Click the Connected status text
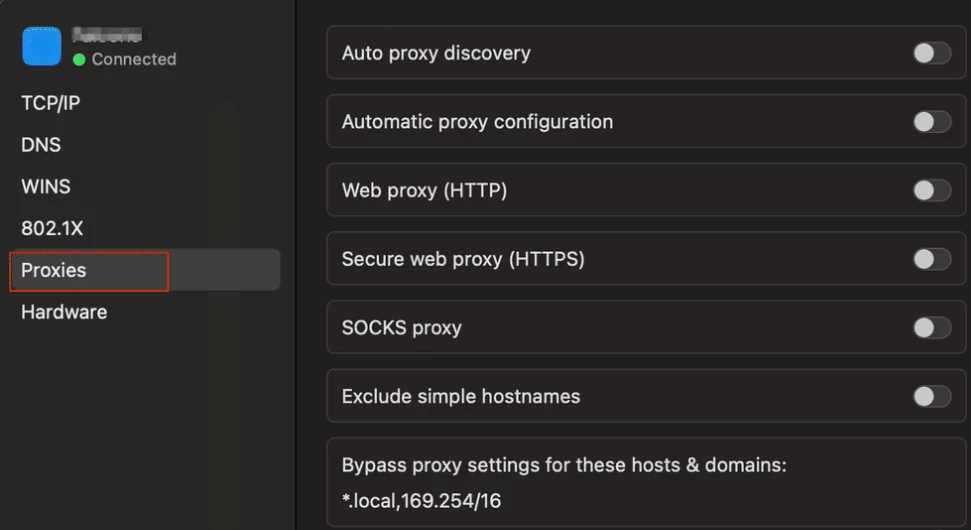Image resolution: width=971 pixels, height=530 pixels. [x=134, y=59]
